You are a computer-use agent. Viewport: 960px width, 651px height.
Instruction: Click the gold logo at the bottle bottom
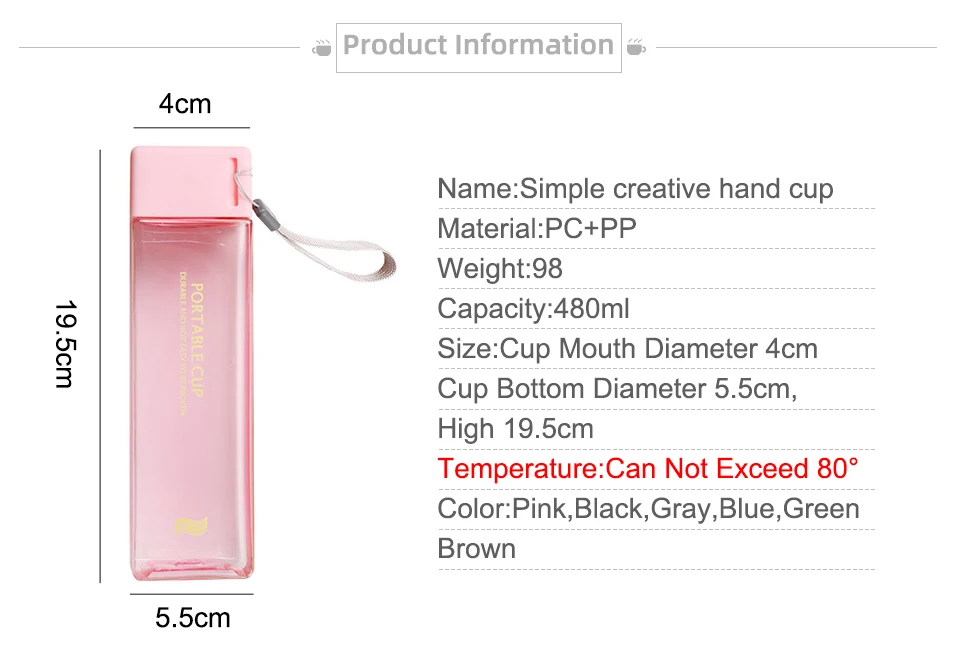coord(191,527)
